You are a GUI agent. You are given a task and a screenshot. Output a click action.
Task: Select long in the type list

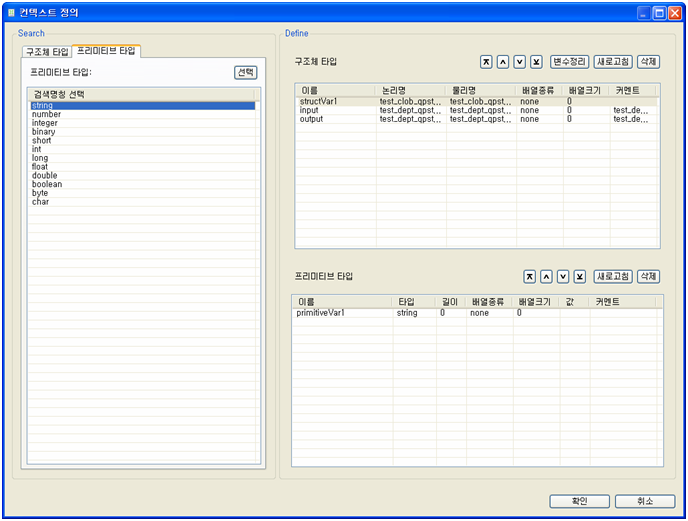143,158
